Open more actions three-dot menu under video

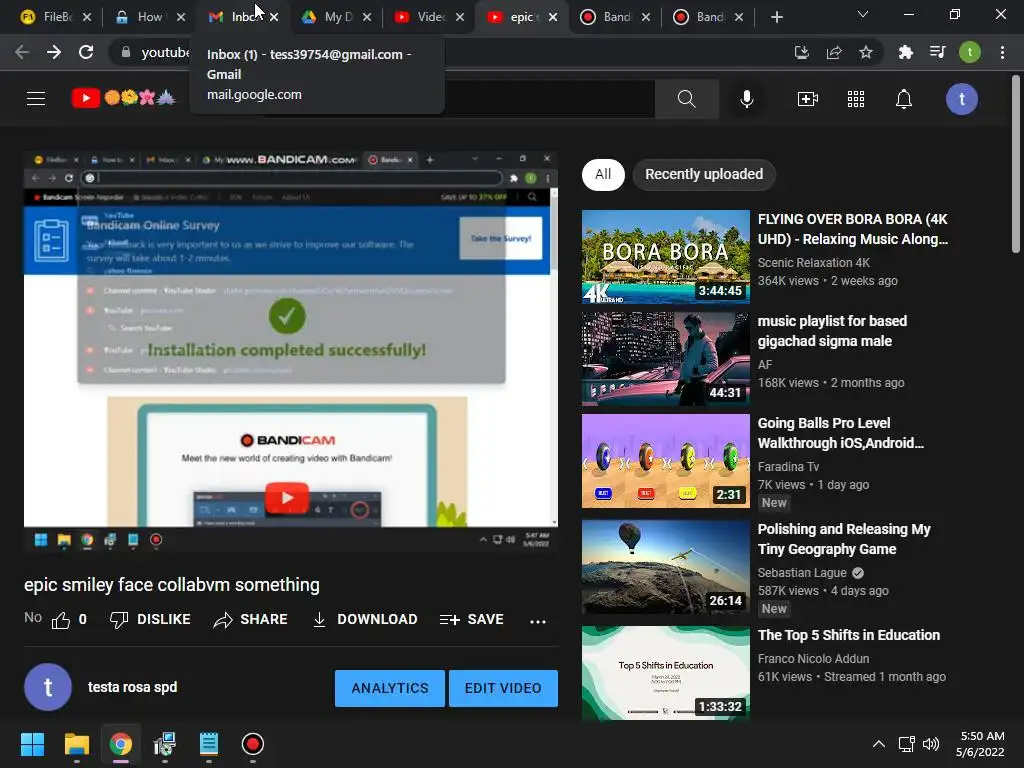[x=537, y=621]
